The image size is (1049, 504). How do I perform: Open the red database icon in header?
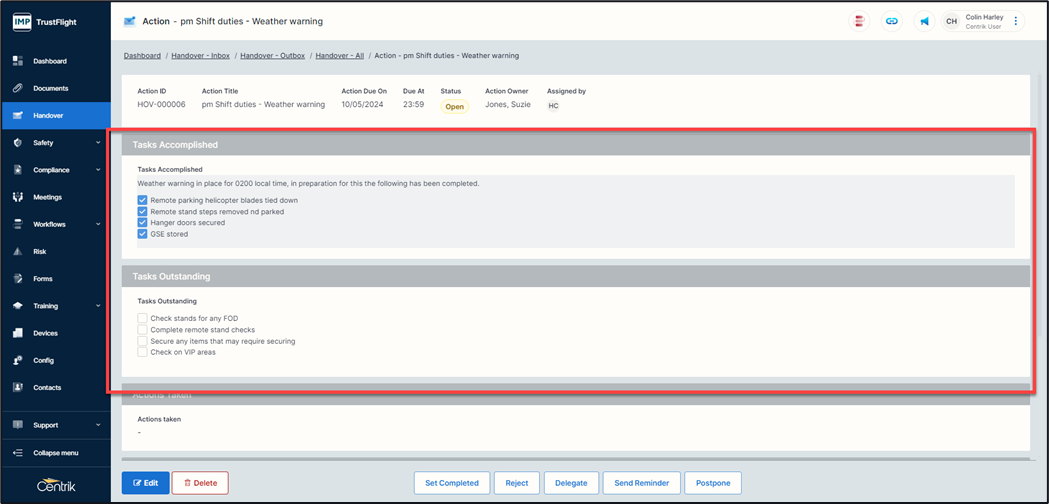point(859,21)
